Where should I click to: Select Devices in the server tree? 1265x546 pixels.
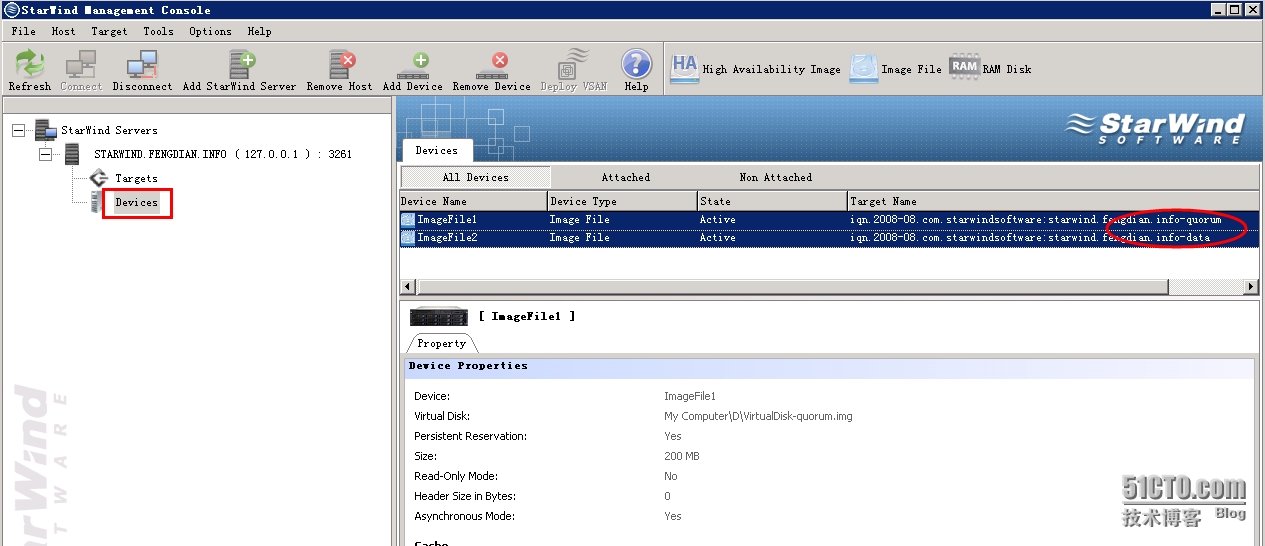[136, 202]
